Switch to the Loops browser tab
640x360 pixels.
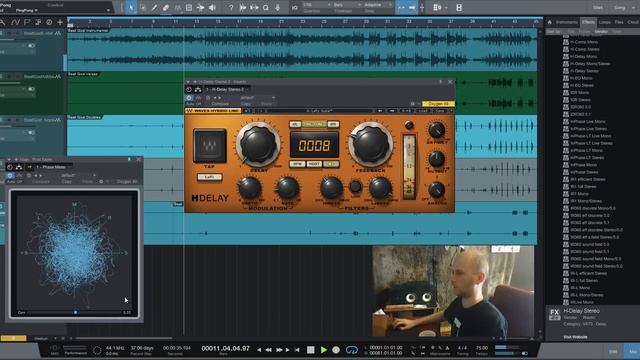click(605, 22)
